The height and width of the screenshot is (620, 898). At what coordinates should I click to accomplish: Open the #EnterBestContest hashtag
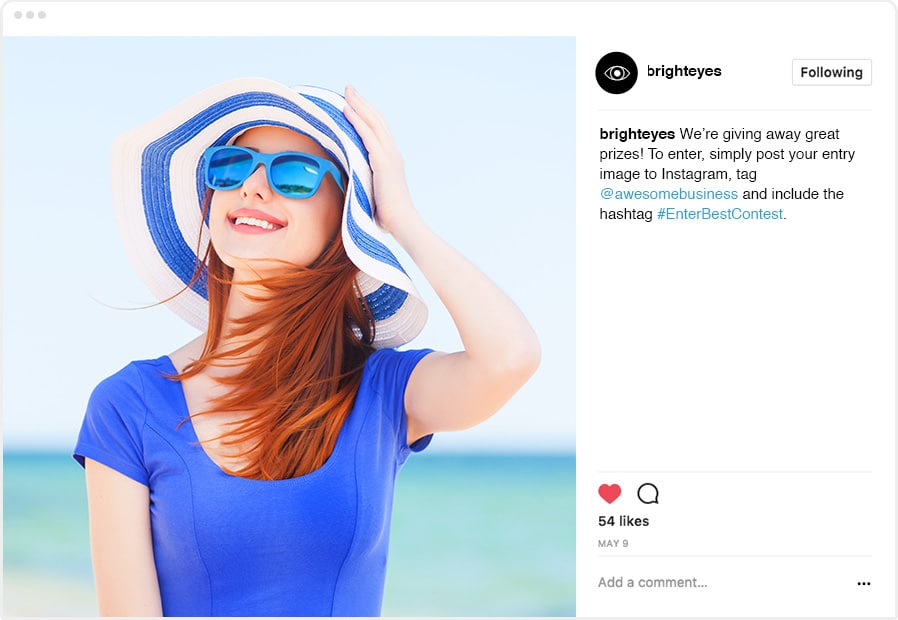(719, 214)
